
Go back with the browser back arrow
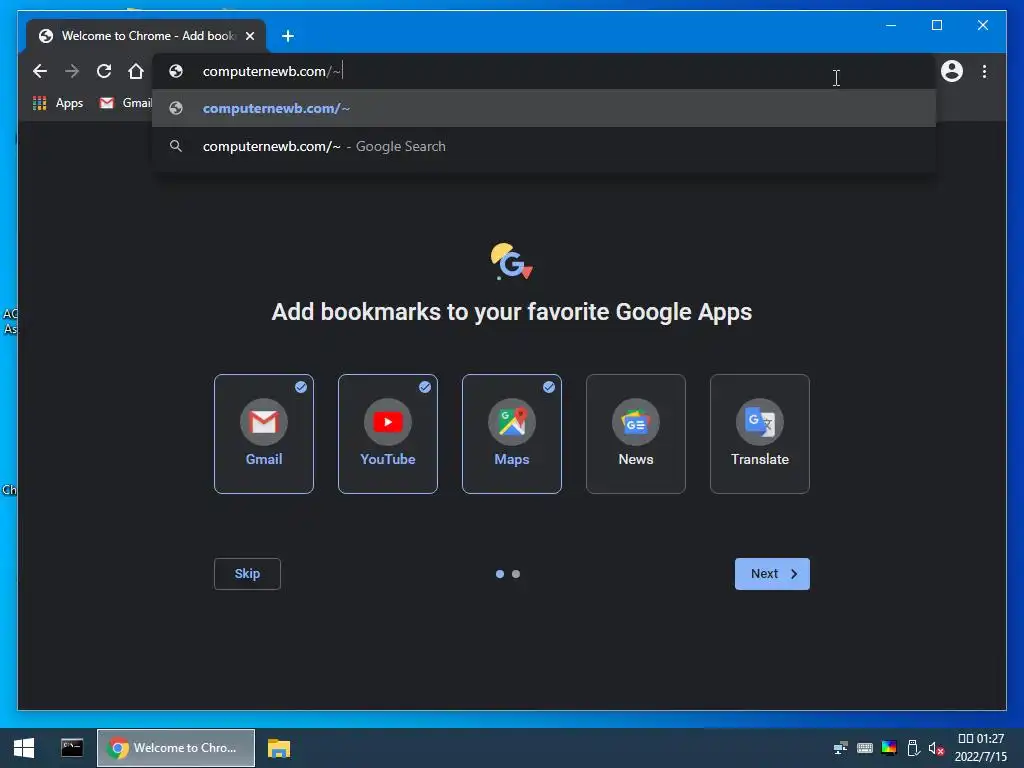point(40,71)
